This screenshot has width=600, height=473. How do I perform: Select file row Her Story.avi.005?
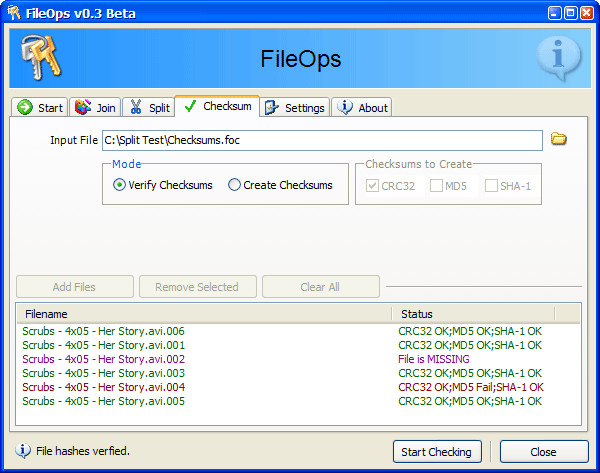[x=298, y=401]
